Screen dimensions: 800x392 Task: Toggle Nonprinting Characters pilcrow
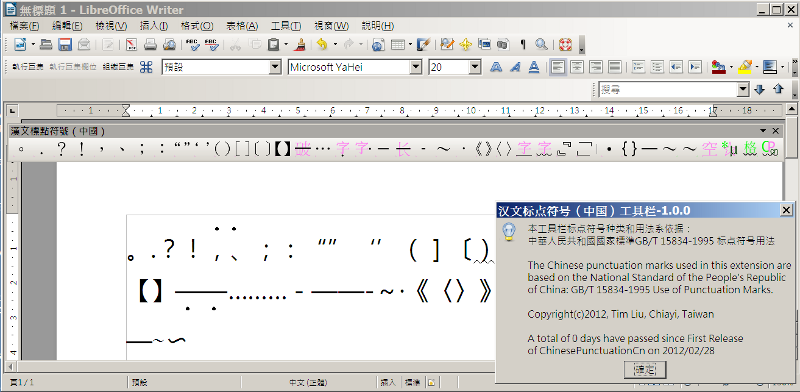pyautogui.click(x=522, y=45)
